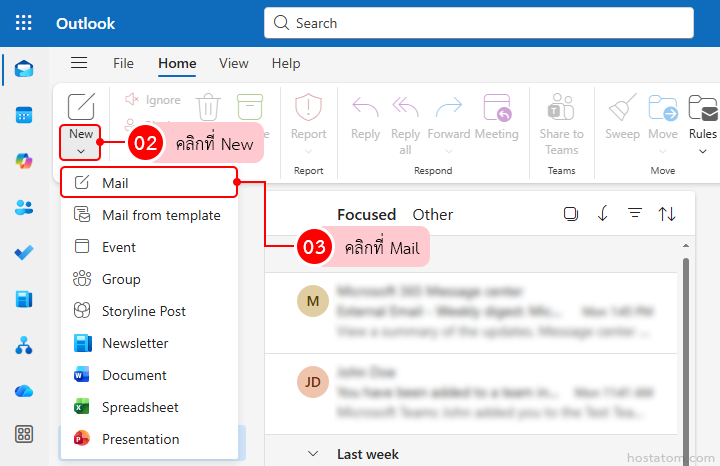Click the Meeting reply icon

click(x=497, y=107)
